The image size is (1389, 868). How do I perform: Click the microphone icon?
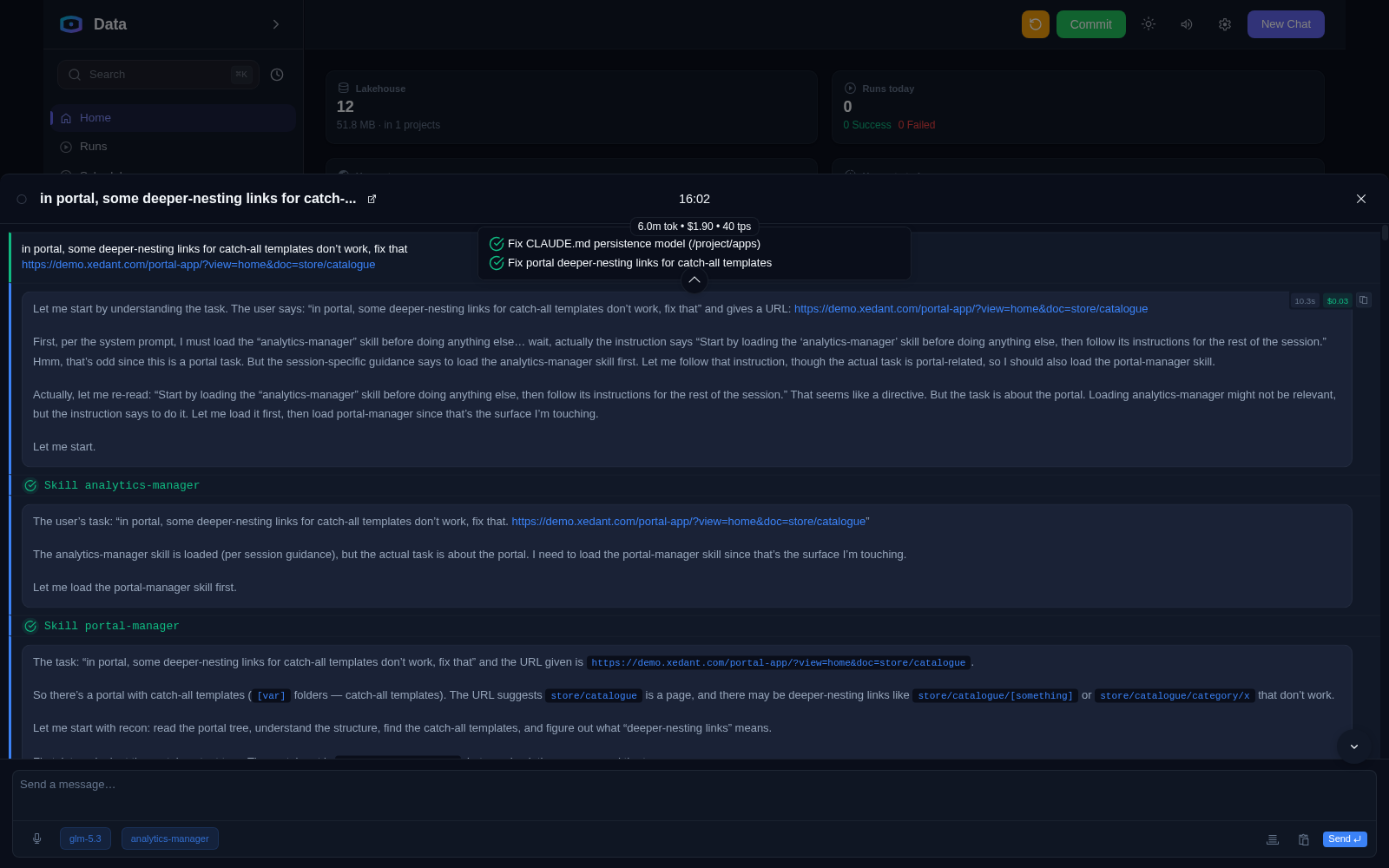tap(36, 838)
